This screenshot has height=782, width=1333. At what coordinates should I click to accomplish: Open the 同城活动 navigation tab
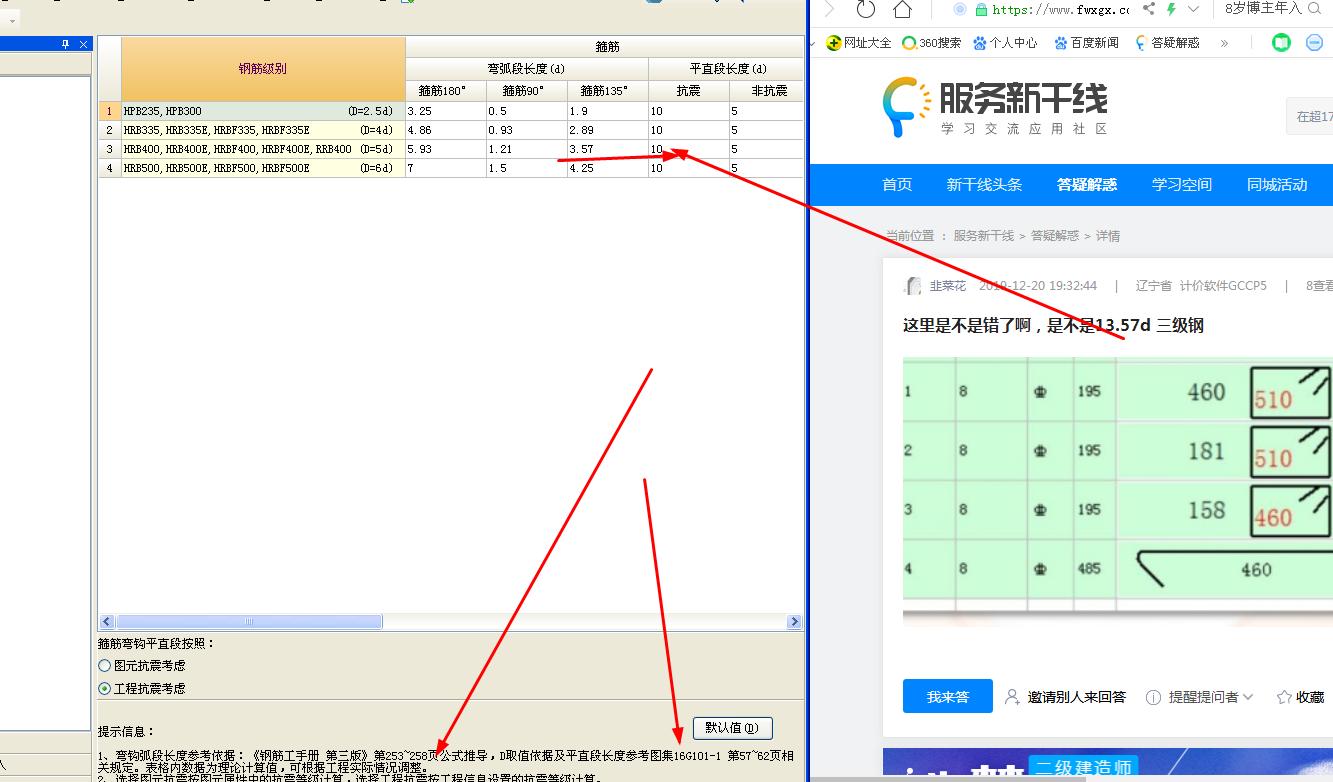1277,185
